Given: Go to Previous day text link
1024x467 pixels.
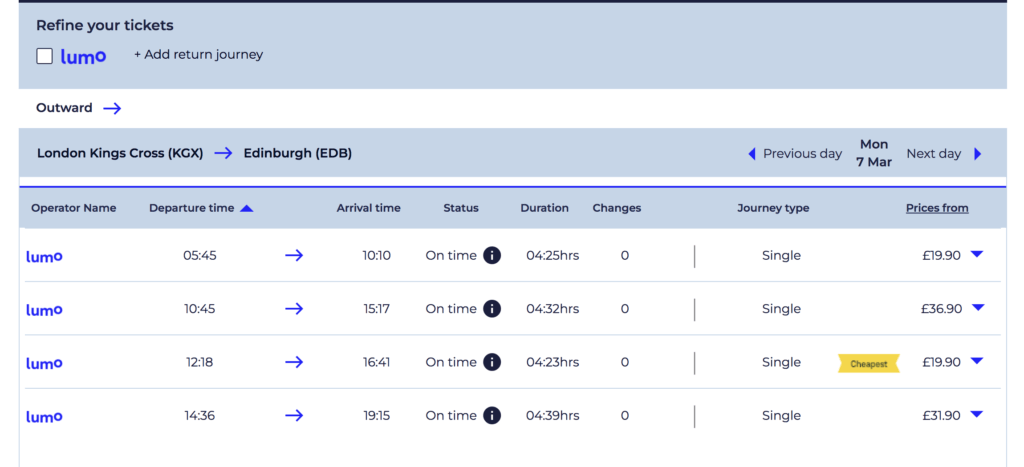Looking at the screenshot, I should [802, 154].
